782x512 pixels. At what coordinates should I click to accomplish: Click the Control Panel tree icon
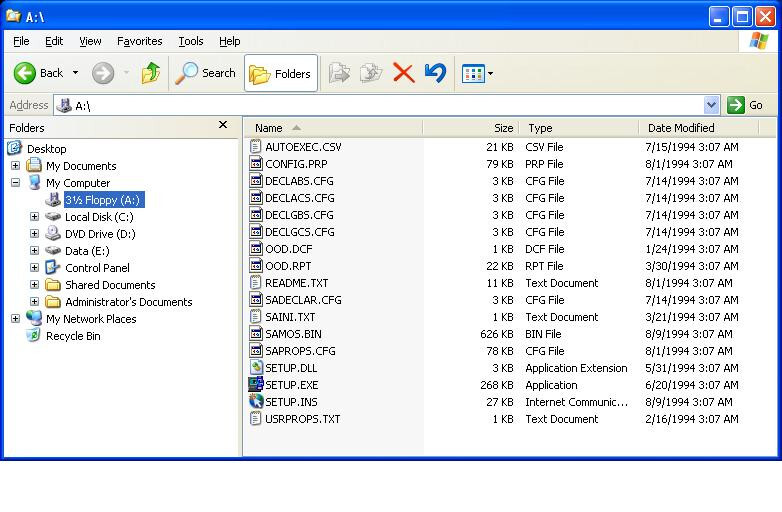pyautogui.click(x=52, y=267)
